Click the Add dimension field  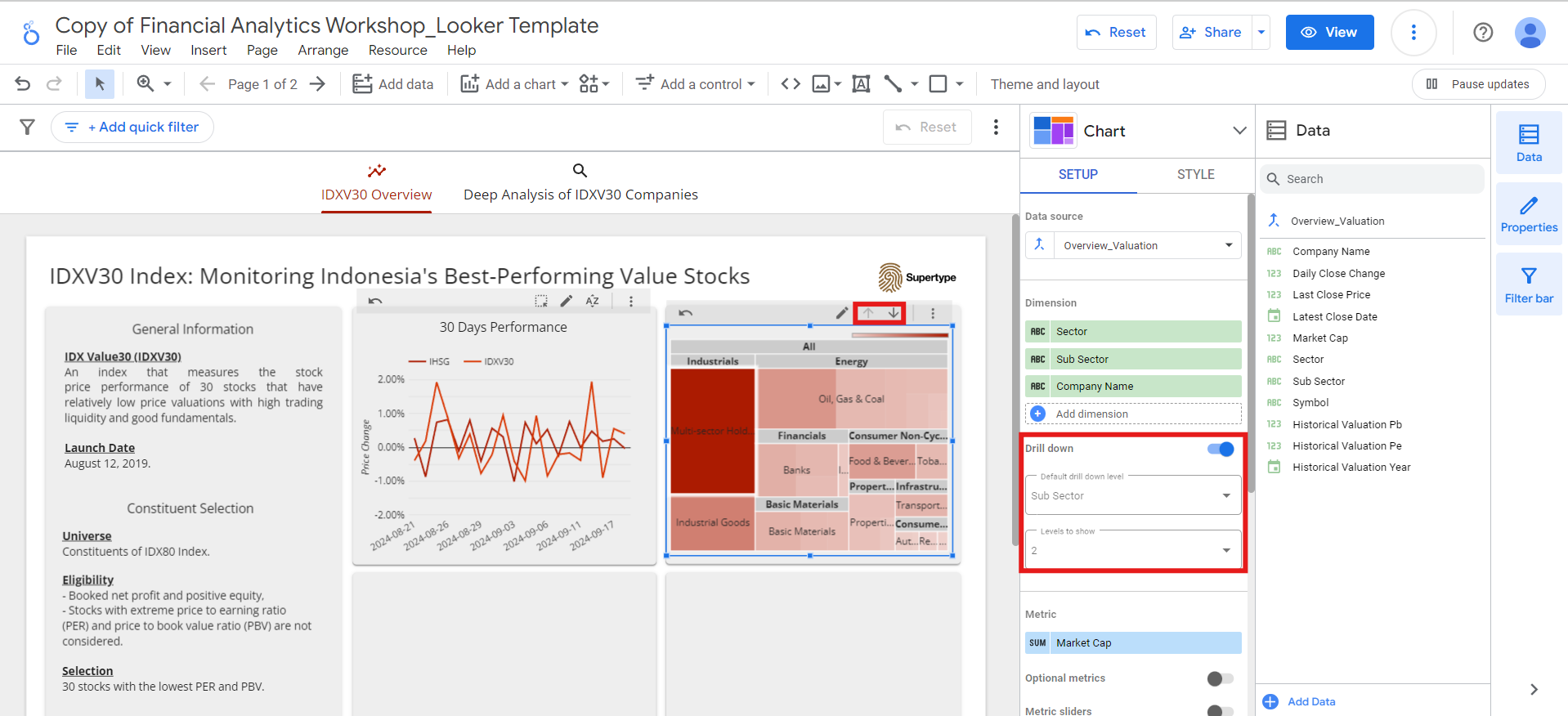coord(1133,414)
